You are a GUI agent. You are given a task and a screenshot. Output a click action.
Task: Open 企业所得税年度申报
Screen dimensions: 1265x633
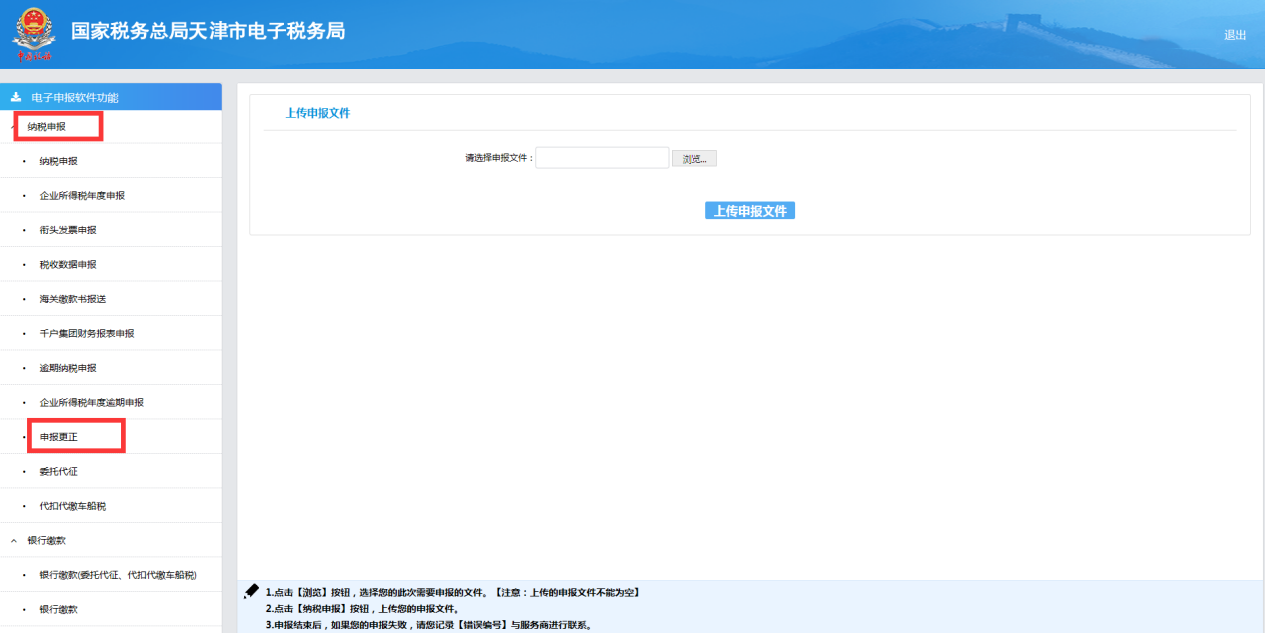[x=82, y=196]
